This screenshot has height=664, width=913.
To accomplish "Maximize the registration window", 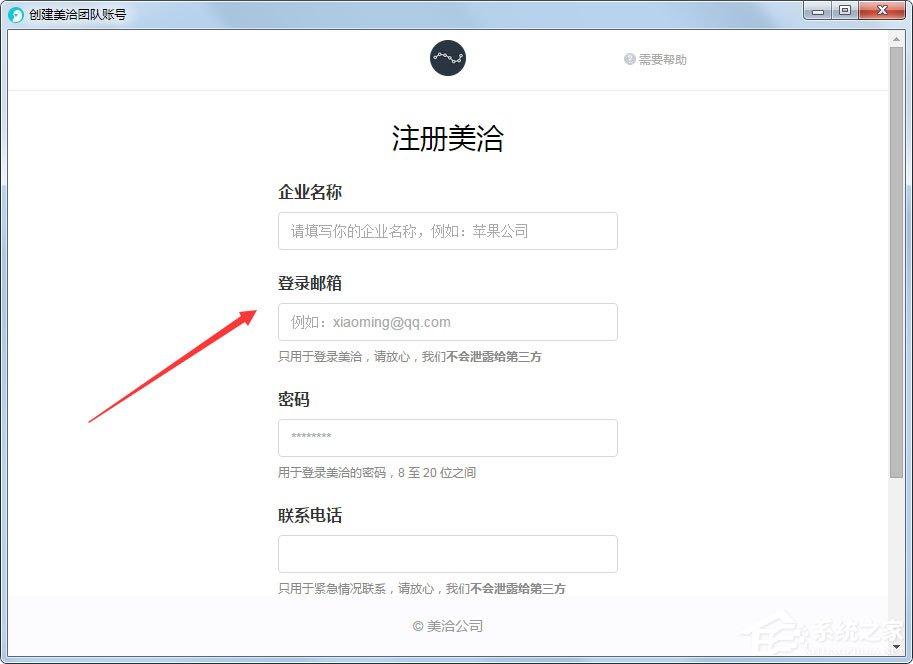I will pyautogui.click(x=845, y=11).
